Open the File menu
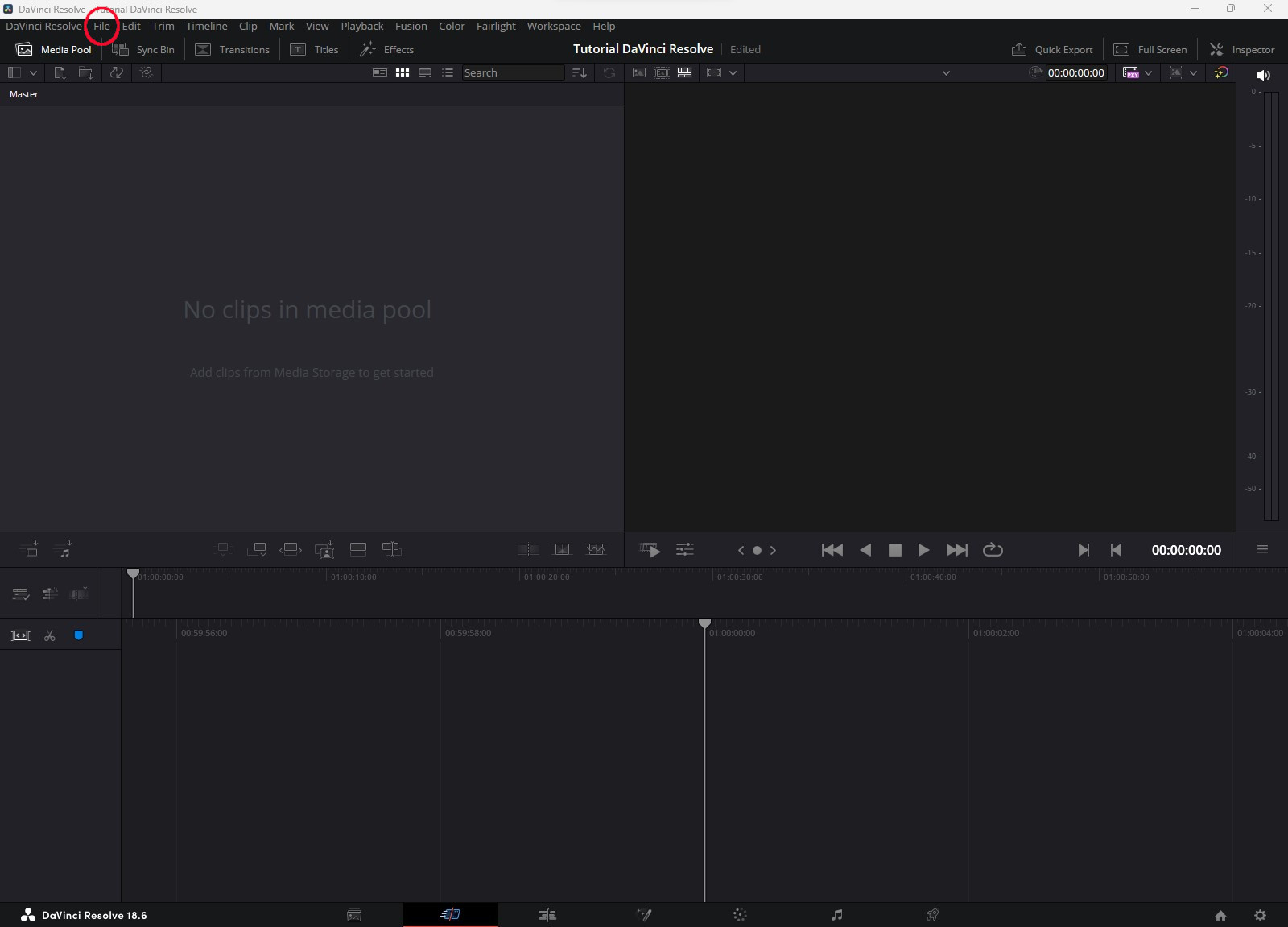Image resolution: width=1288 pixels, height=927 pixels. (x=101, y=26)
